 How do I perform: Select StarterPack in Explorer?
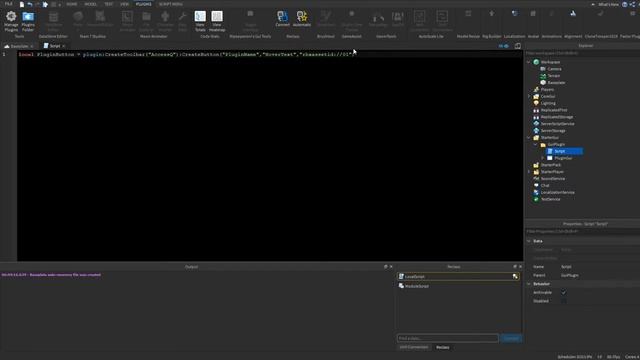pyautogui.click(x=551, y=165)
